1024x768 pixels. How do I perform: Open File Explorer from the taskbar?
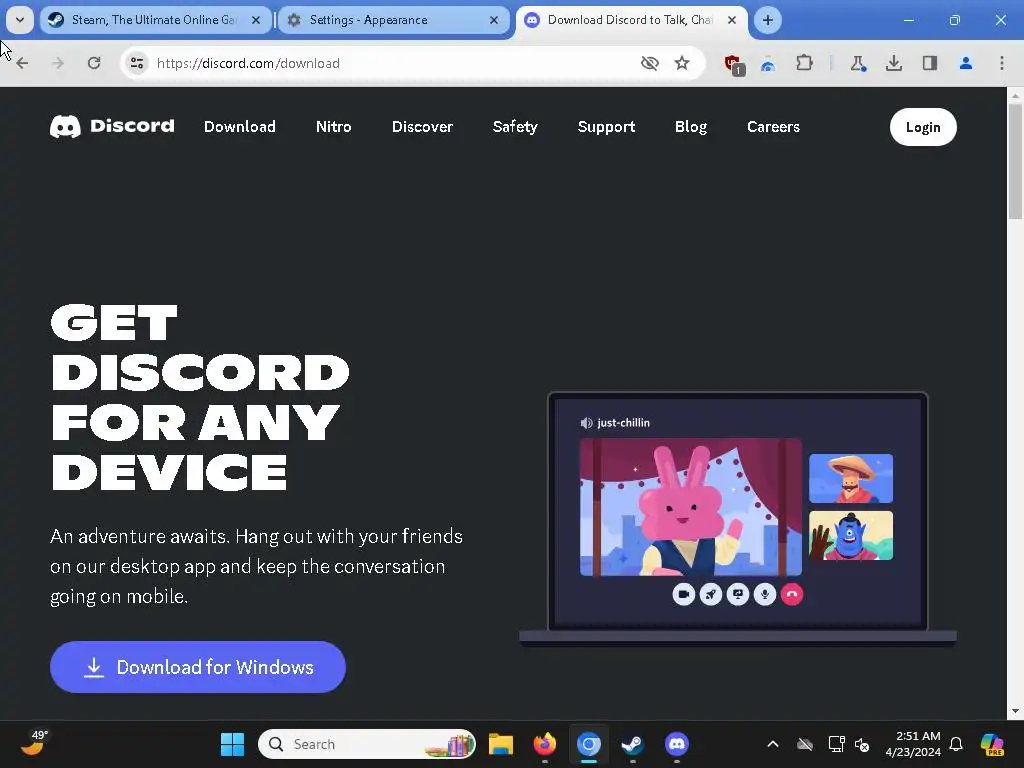[501, 744]
